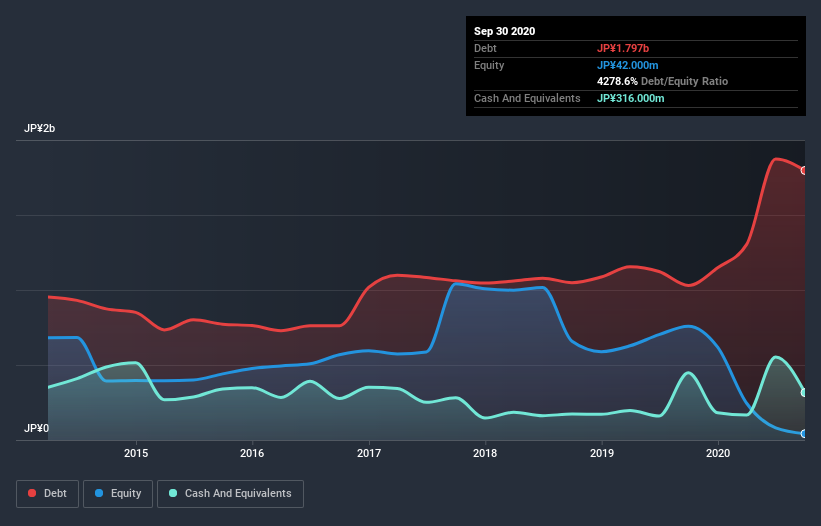Toggle the Equity series legend button
This screenshot has height=526, width=821.
118,494
